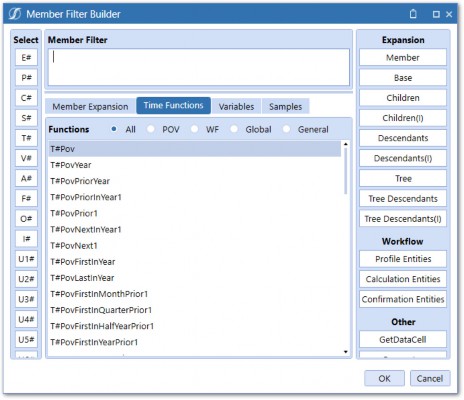Open the Variables tab

point(236,107)
